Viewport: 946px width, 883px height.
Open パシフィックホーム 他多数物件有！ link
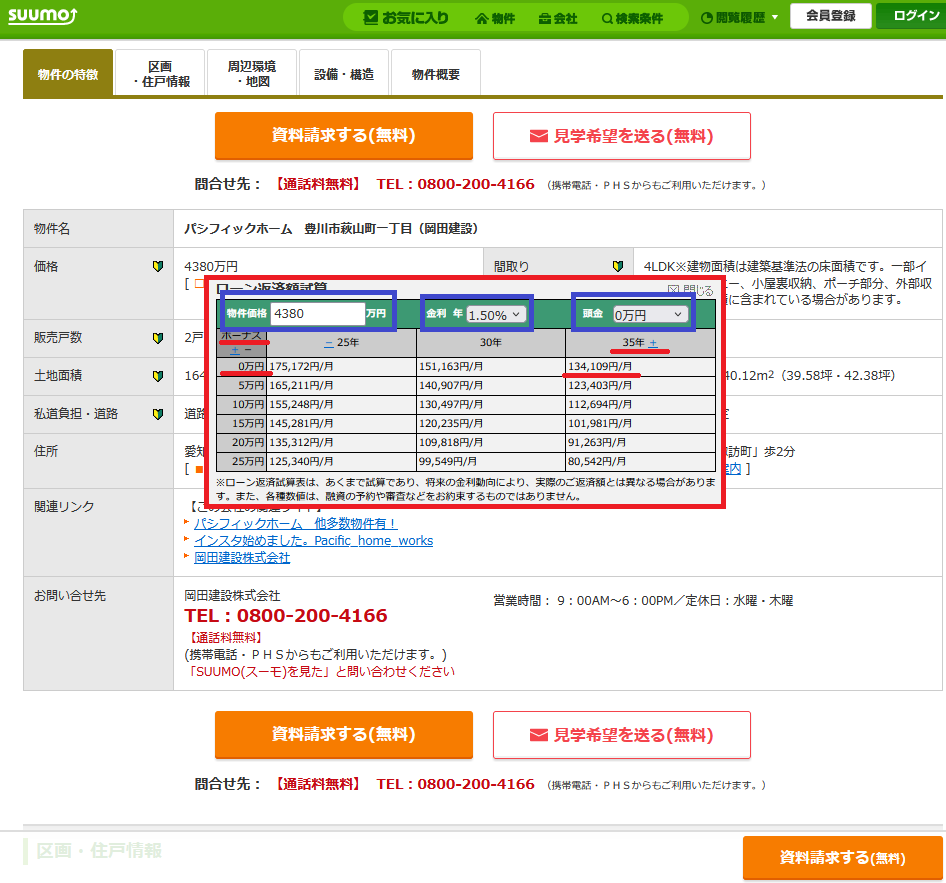[x=296, y=524]
